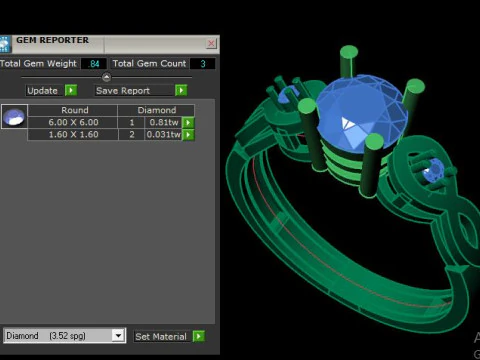Click the green arrow beside Update

point(71,90)
